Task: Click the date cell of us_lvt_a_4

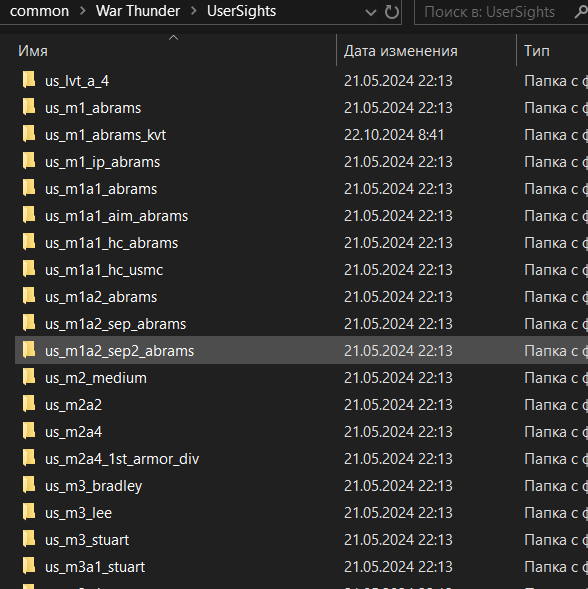Action: [x=398, y=81]
